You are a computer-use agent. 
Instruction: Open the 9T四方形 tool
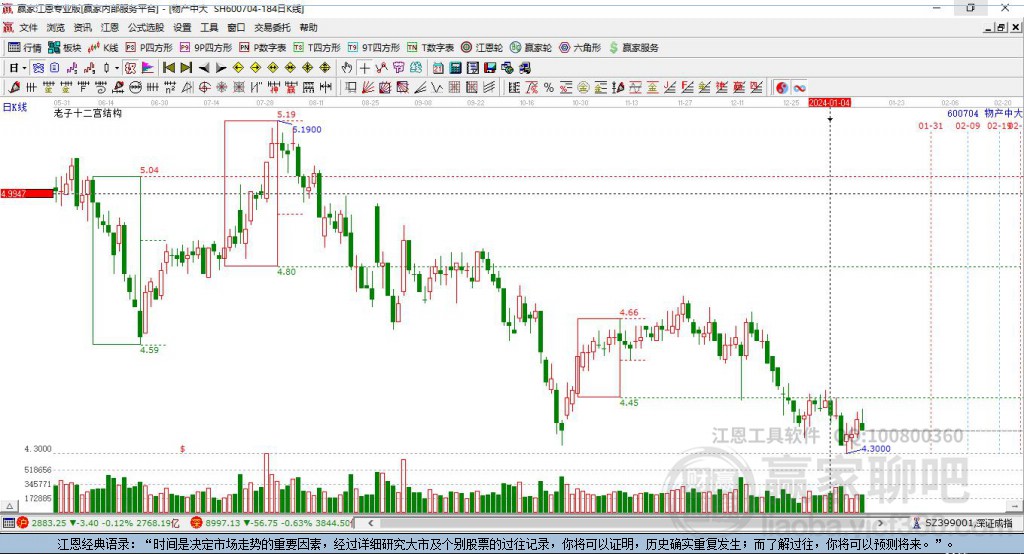tap(374, 48)
